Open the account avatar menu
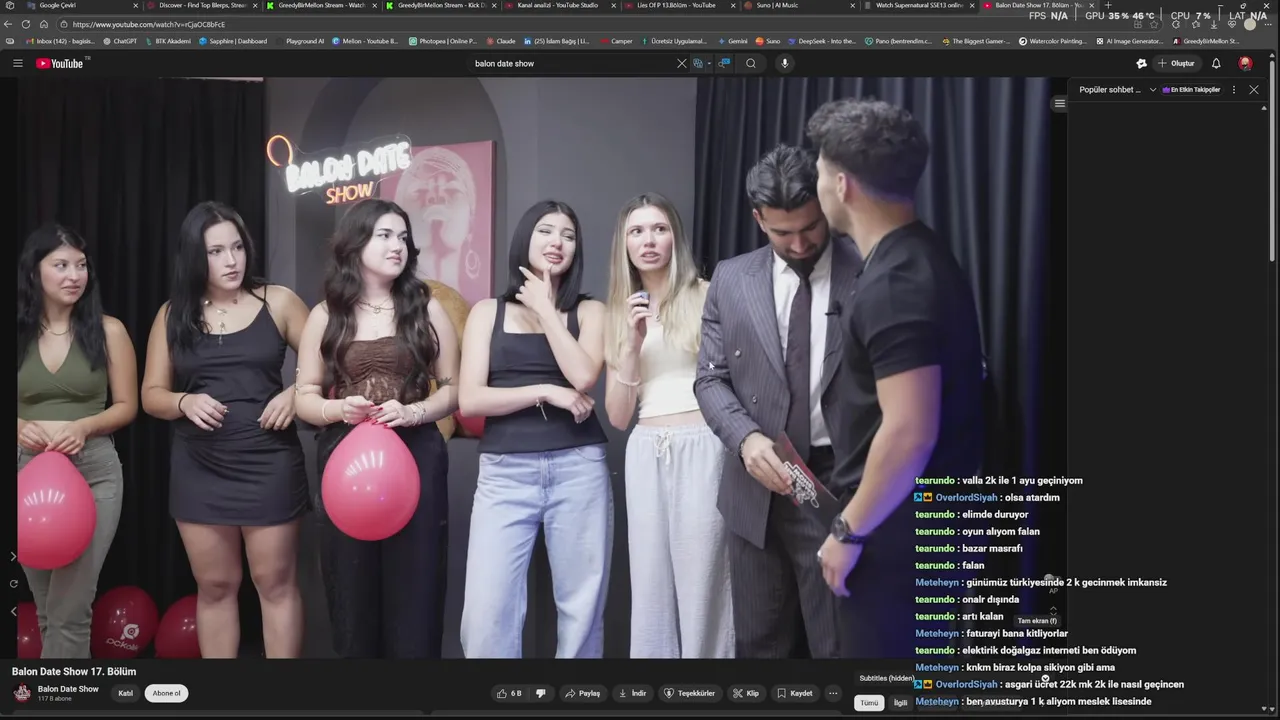This screenshot has height=720, width=1280. tap(1245, 63)
